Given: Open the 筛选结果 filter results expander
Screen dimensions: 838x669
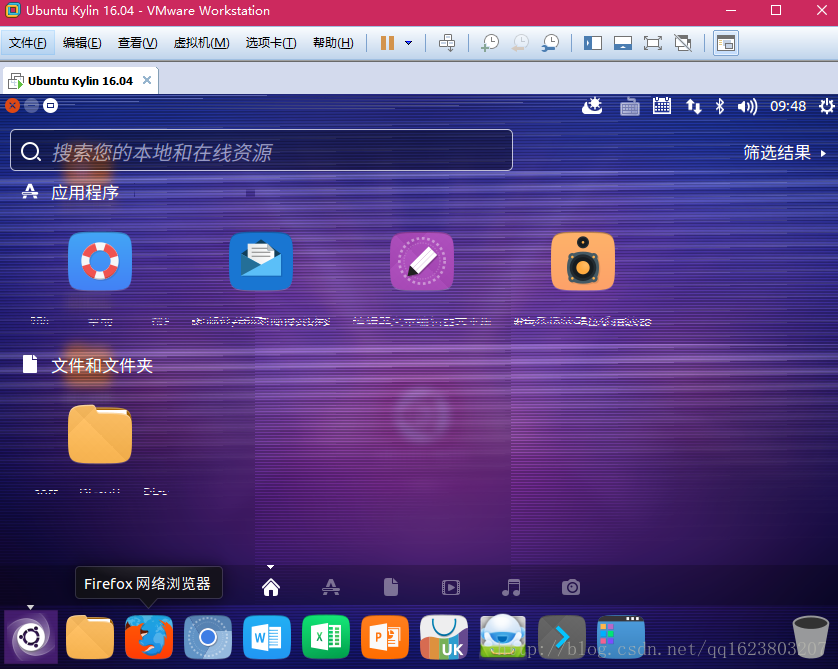Looking at the screenshot, I should [x=780, y=153].
